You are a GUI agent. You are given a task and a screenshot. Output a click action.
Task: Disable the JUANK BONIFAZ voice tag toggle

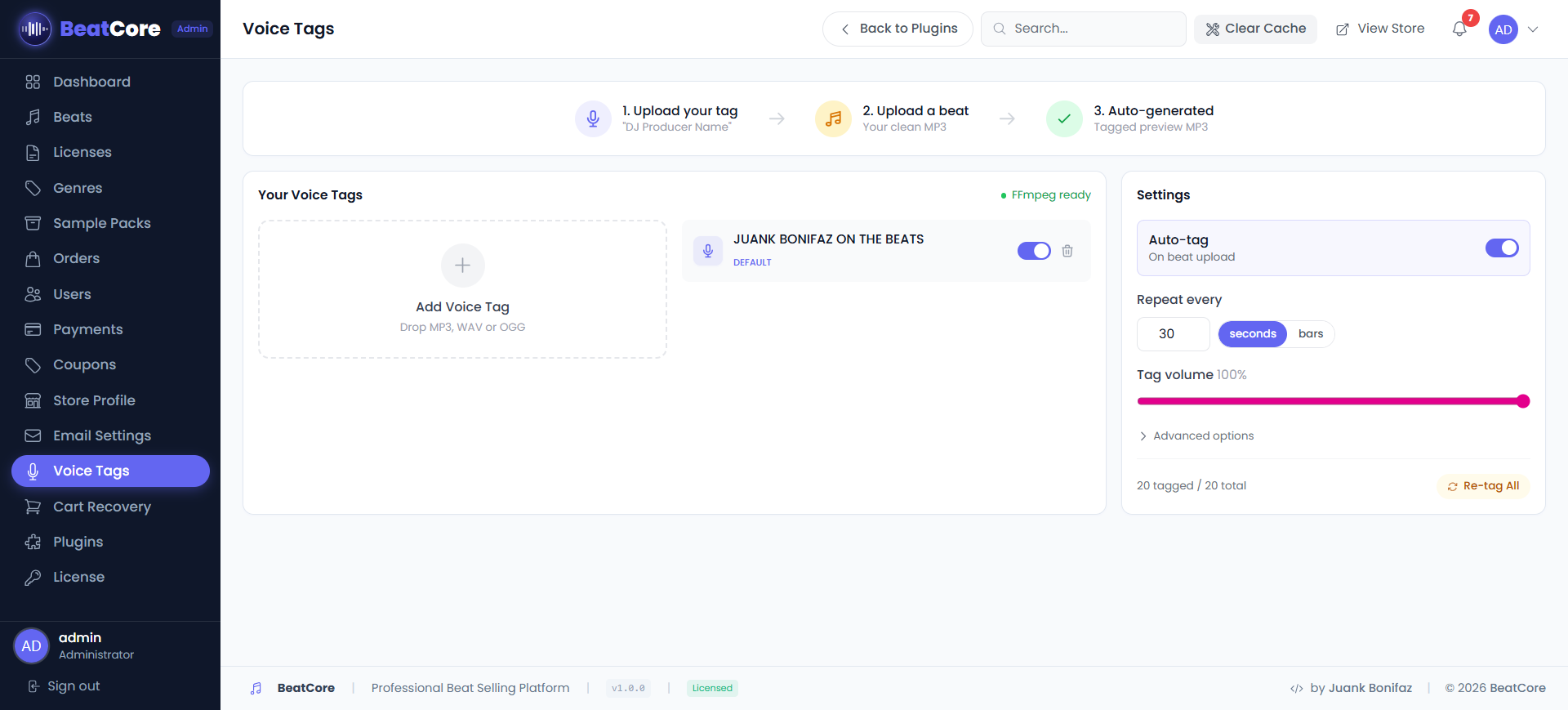(1034, 251)
